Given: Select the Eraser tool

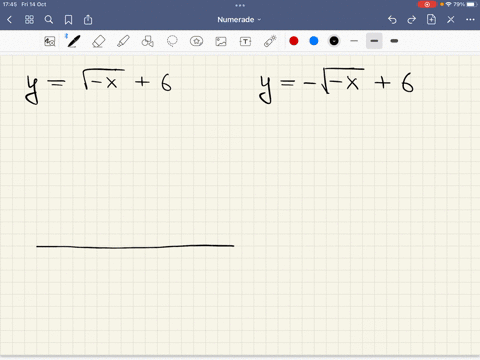Looking at the screenshot, I should (x=99, y=41).
